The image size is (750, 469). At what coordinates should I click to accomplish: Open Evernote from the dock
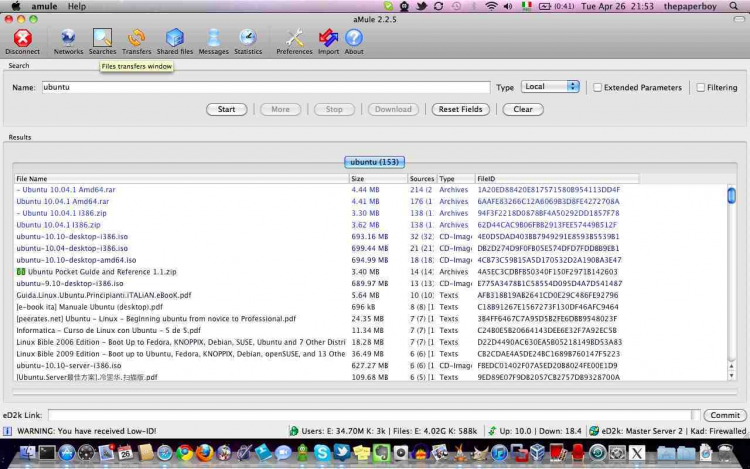point(381,452)
